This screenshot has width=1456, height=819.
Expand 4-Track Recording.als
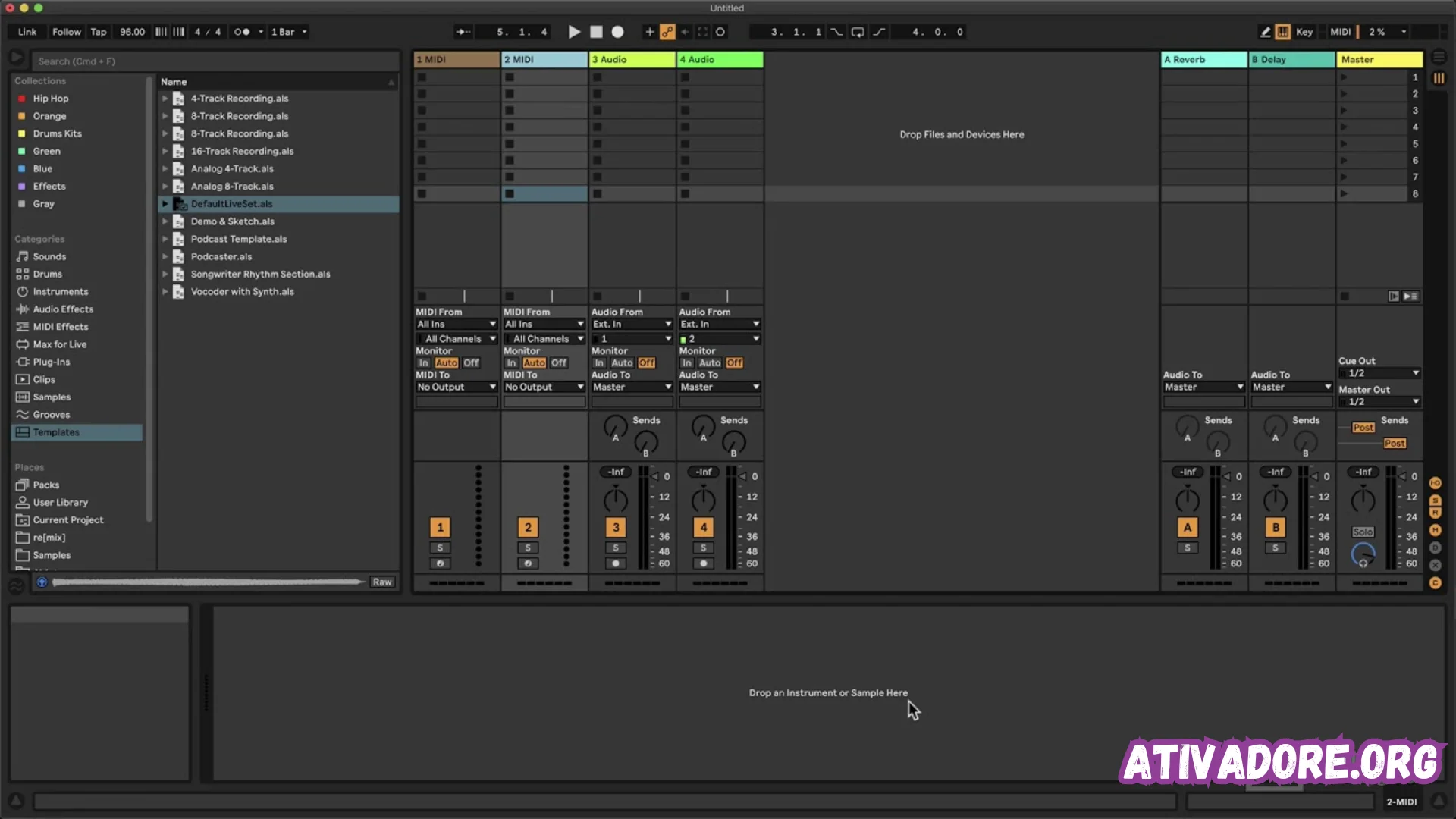[165, 99]
